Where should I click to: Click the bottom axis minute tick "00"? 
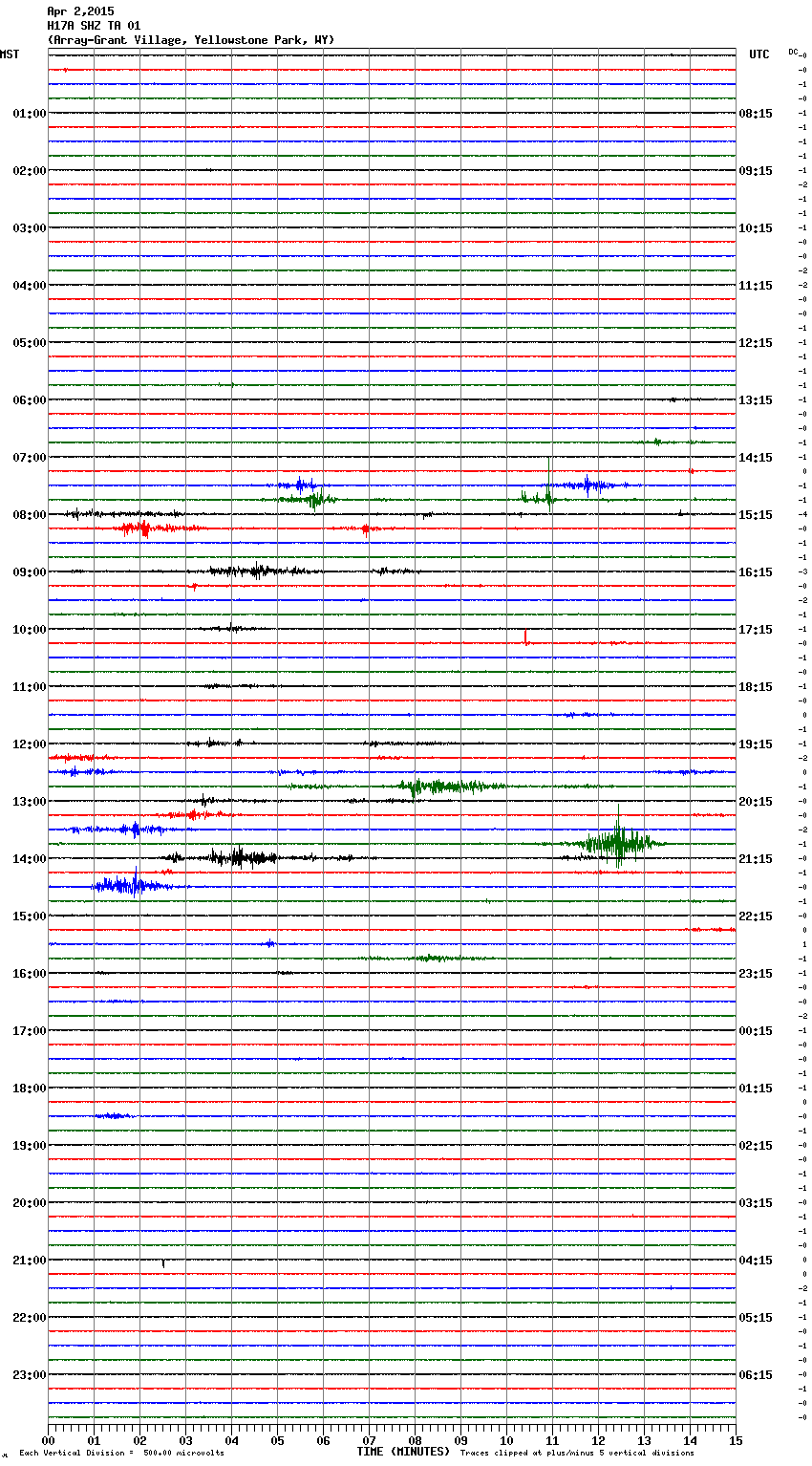[x=48, y=1440]
